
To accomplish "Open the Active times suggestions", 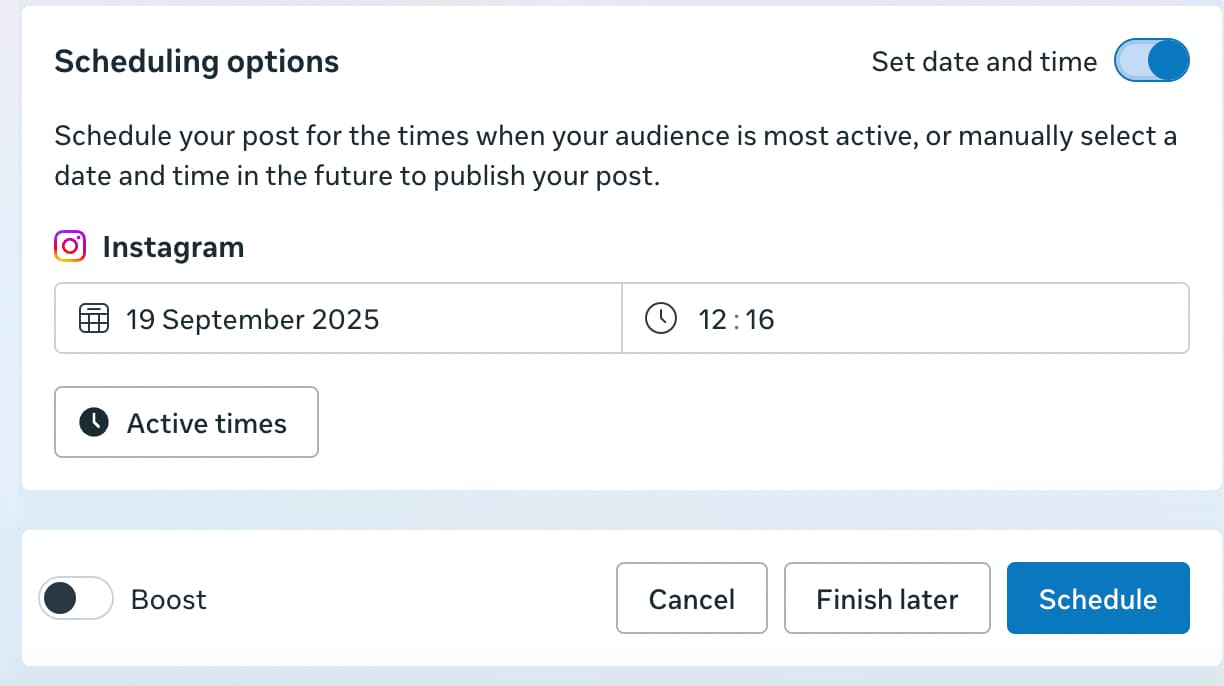I will 186,423.
